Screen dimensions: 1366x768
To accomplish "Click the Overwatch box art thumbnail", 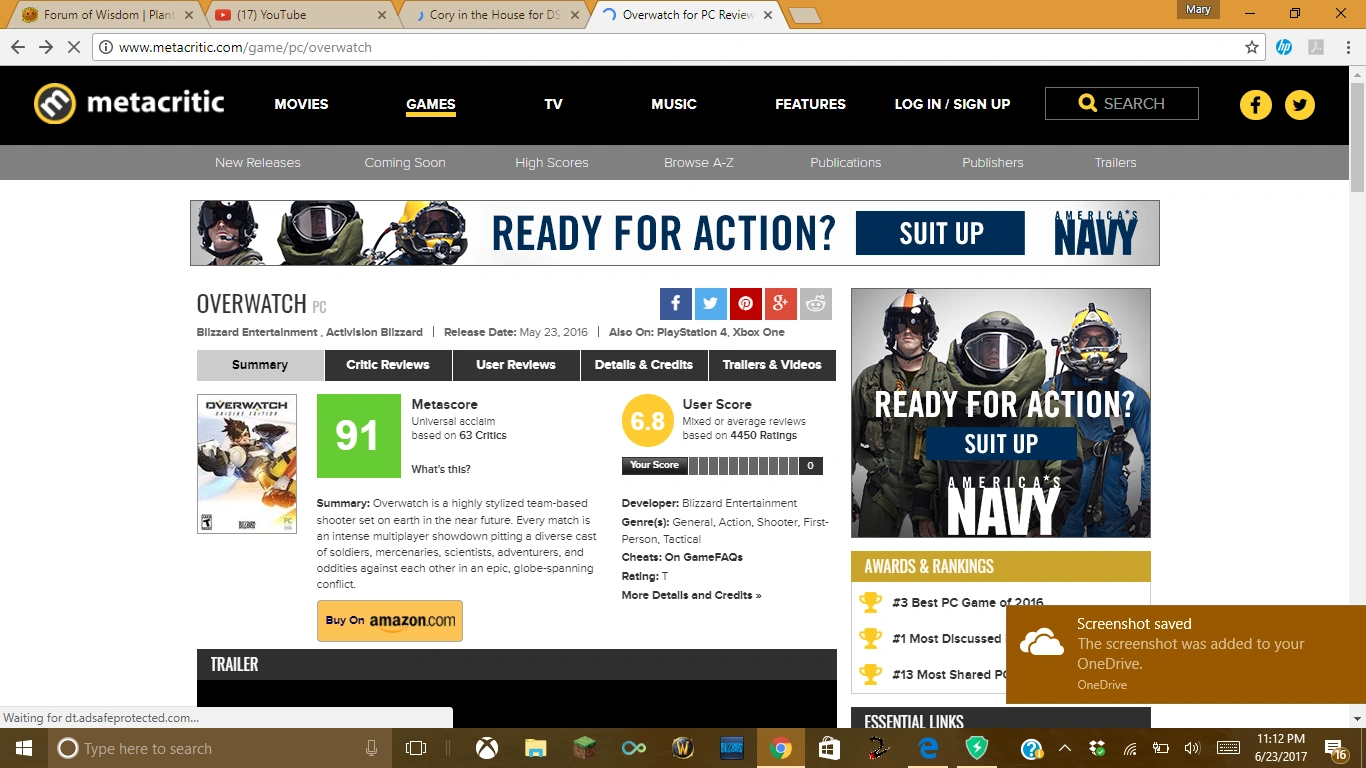I will [247, 464].
